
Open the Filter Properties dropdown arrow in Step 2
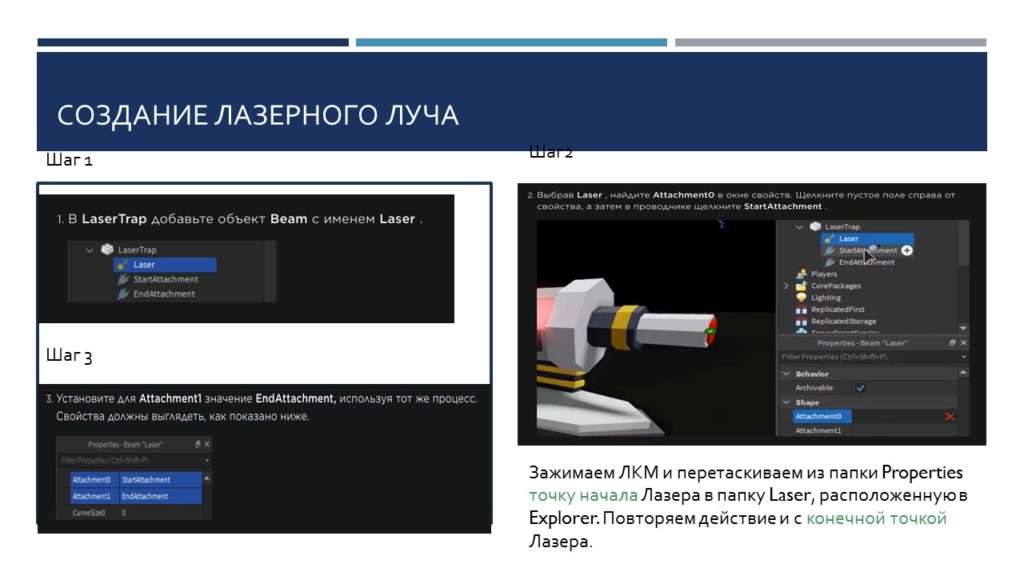pyautogui.click(x=963, y=357)
